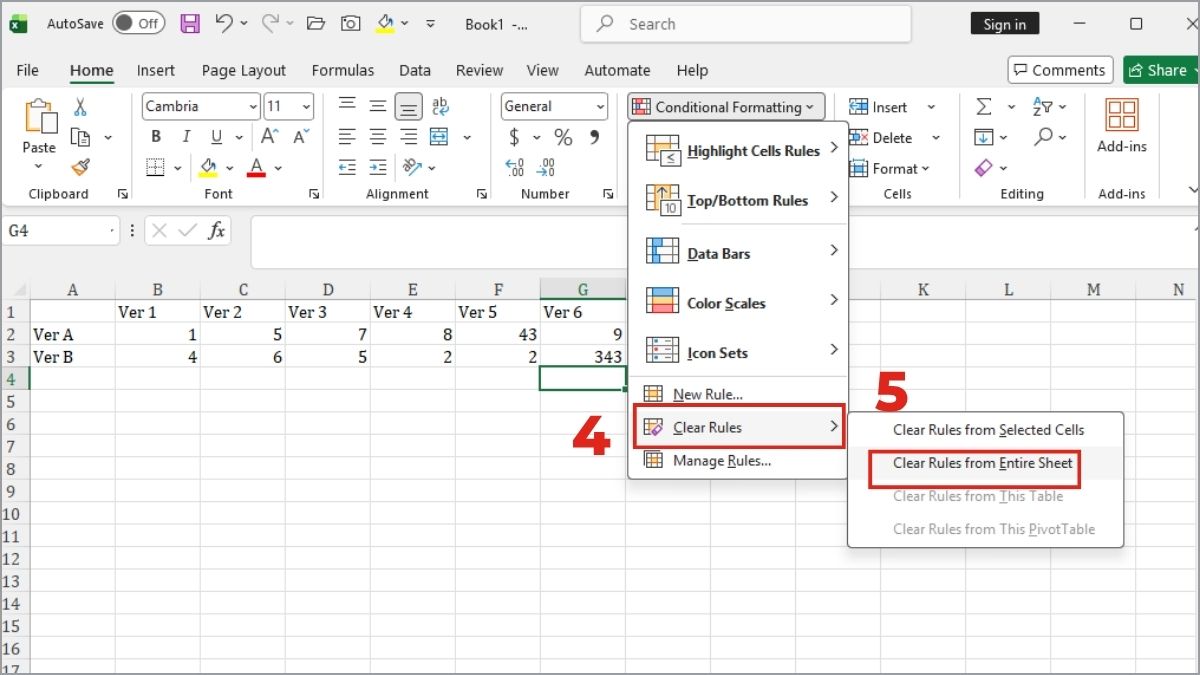Toggle Center alignment button
This screenshot has width=1200, height=675.
377,137
